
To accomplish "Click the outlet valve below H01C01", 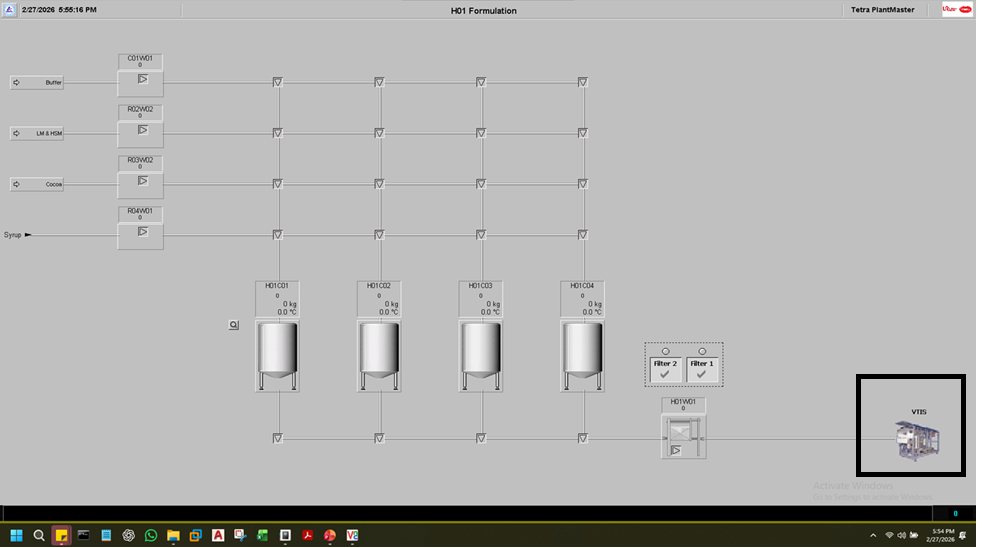I will [278, 438].
